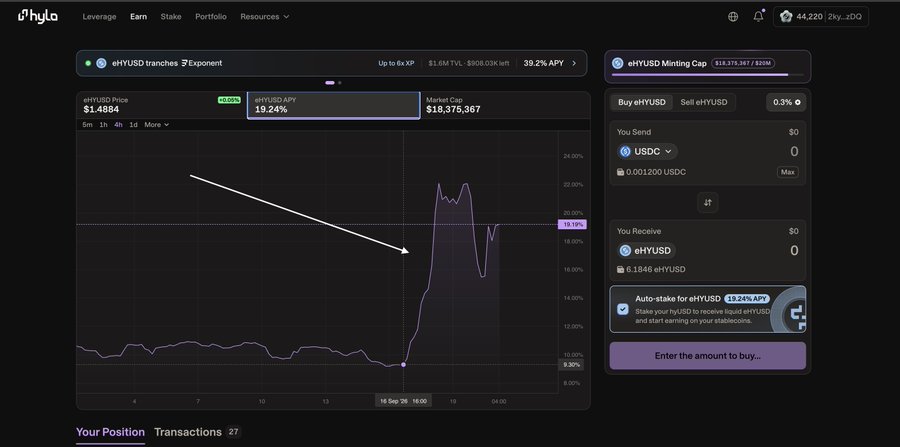900x447 pixels.
Task: Click the Max button
Action: click(x=788, y=172)
